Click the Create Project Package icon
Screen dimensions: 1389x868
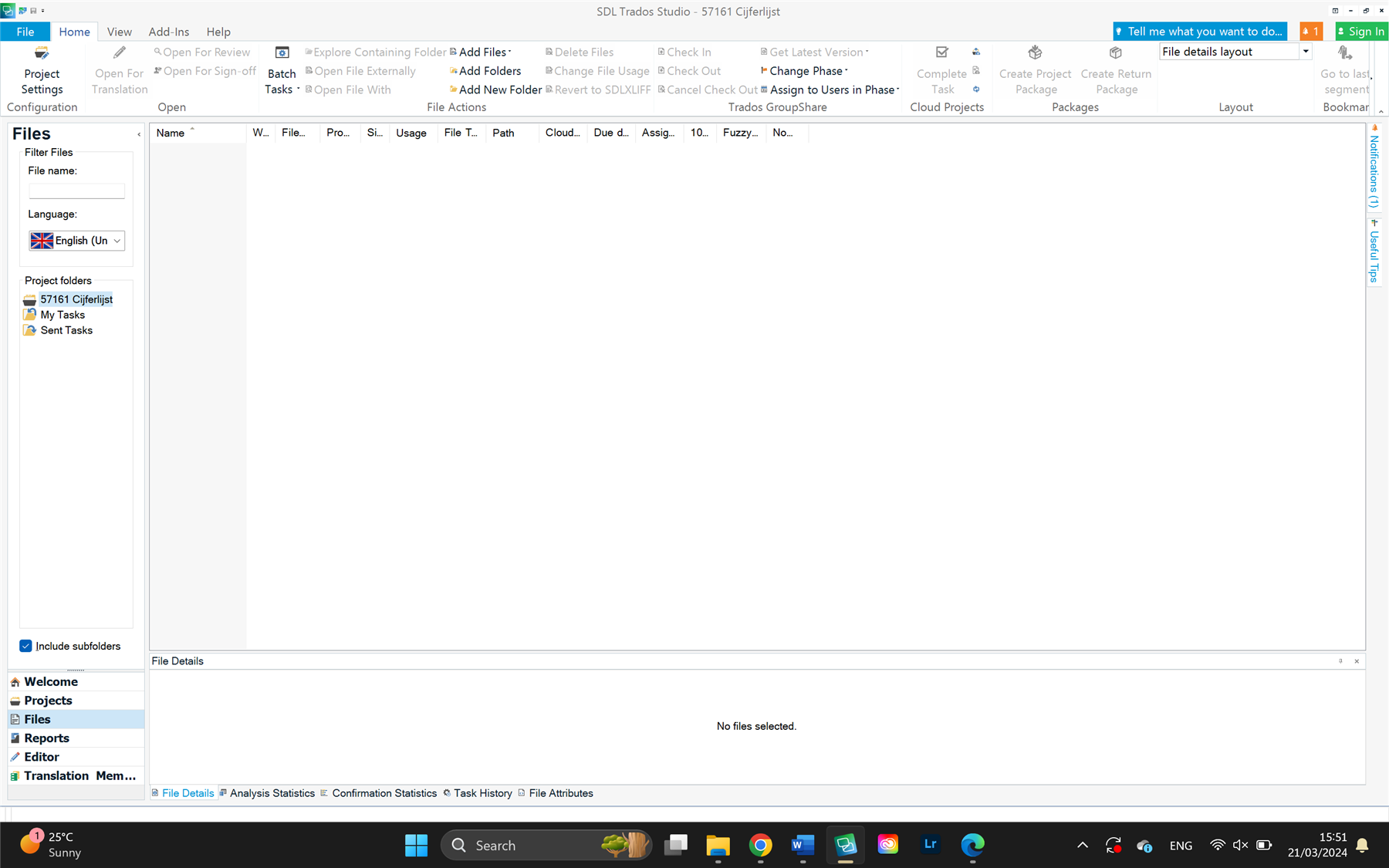pyautogui.click(x=1036, y=52)
